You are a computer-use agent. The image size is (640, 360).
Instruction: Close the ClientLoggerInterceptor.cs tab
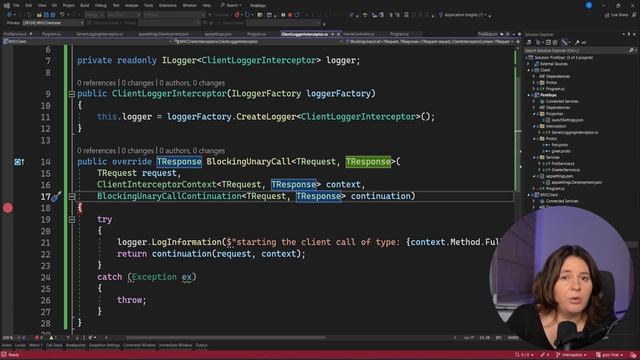338,34
